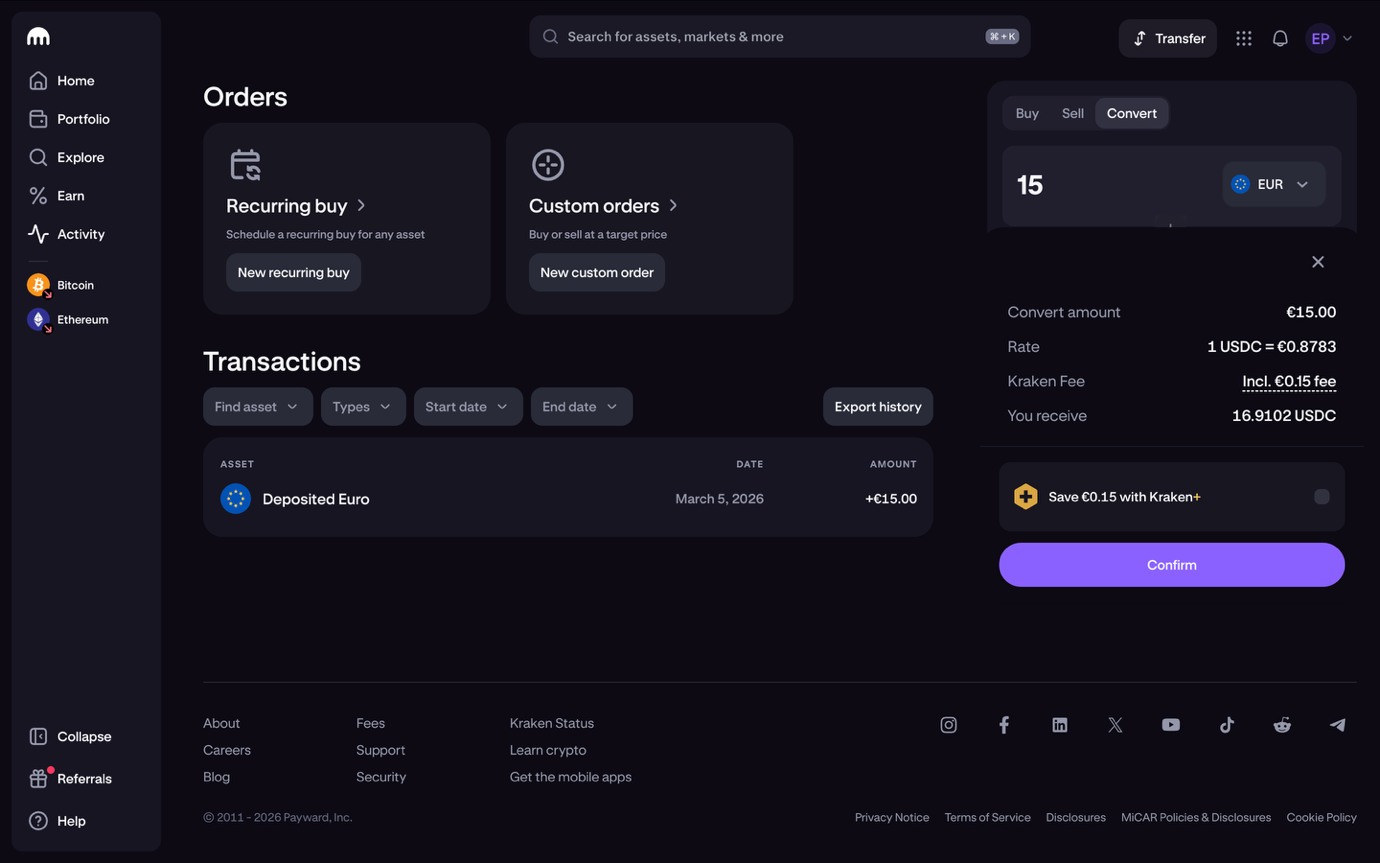Click the Kraken logo in the sidebar
Viewport: 1380px width, 863px height.
coord(38,37)
